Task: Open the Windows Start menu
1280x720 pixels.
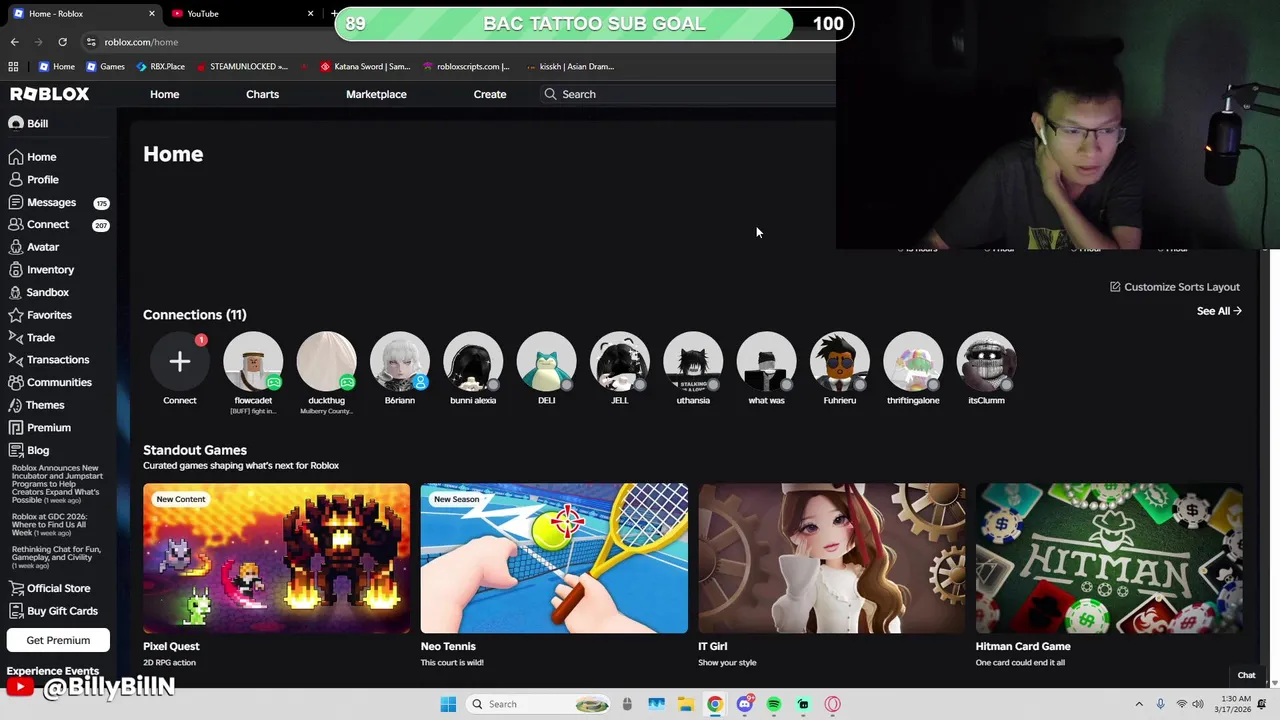Action: 448,704
